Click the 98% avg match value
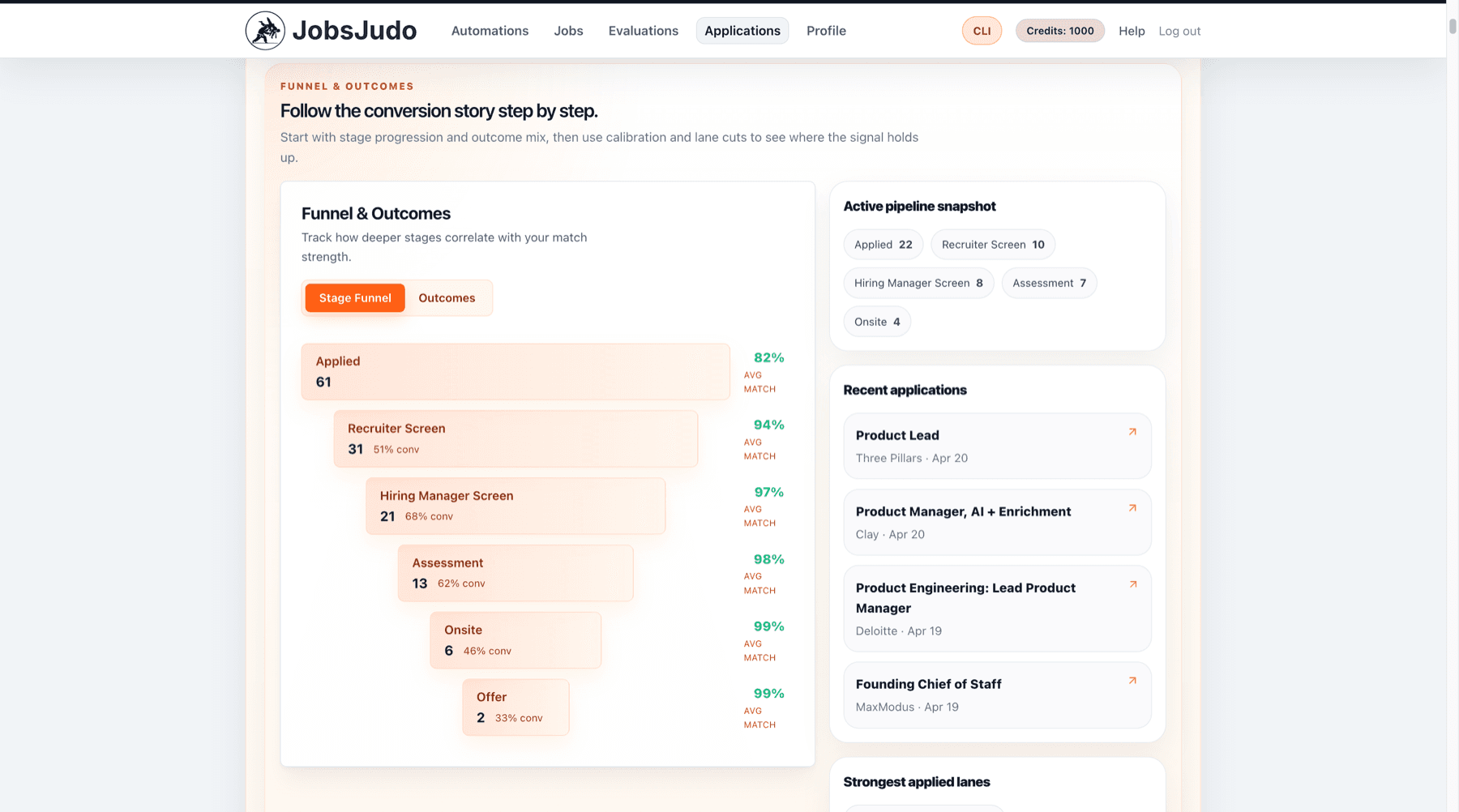1459x812 pixels. click(x=768, y=559)
